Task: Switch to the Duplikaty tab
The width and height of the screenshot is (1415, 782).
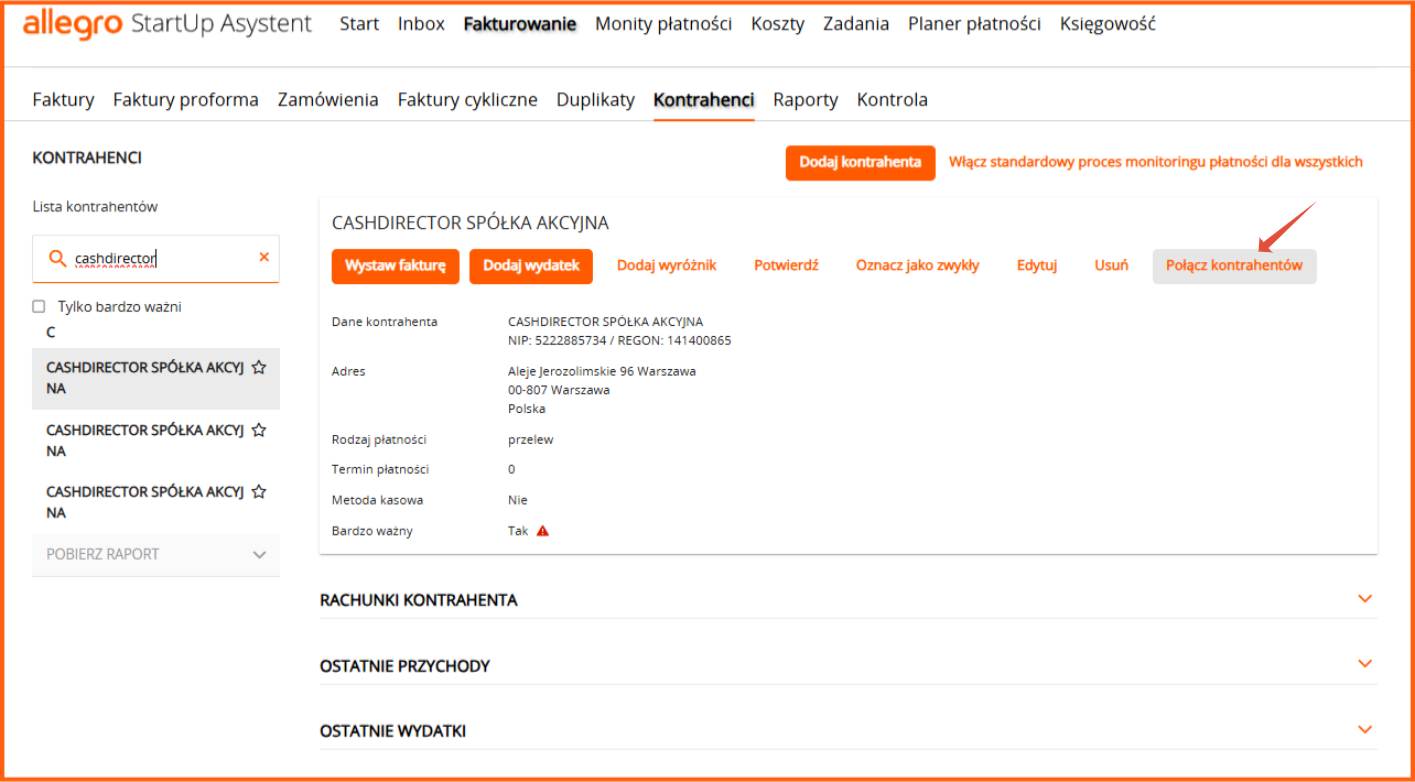Action: (x=596, y=100)
